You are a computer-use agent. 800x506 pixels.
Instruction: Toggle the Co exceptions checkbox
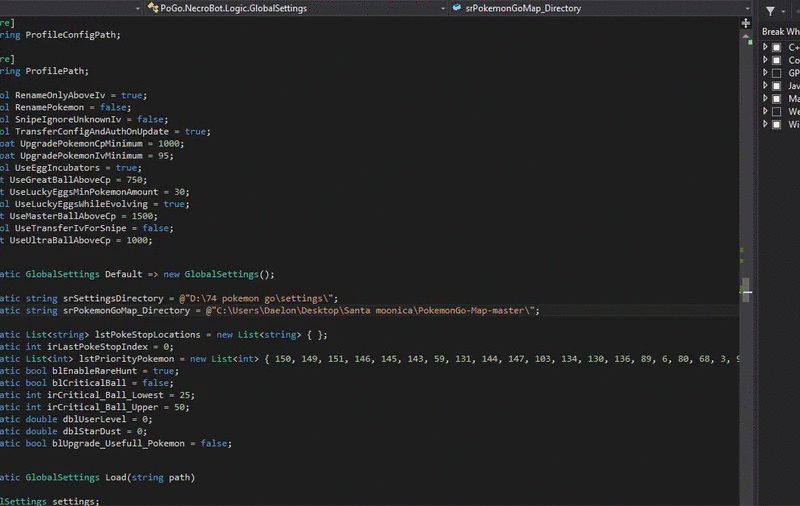pyautogui.click(x=777, y=60)
